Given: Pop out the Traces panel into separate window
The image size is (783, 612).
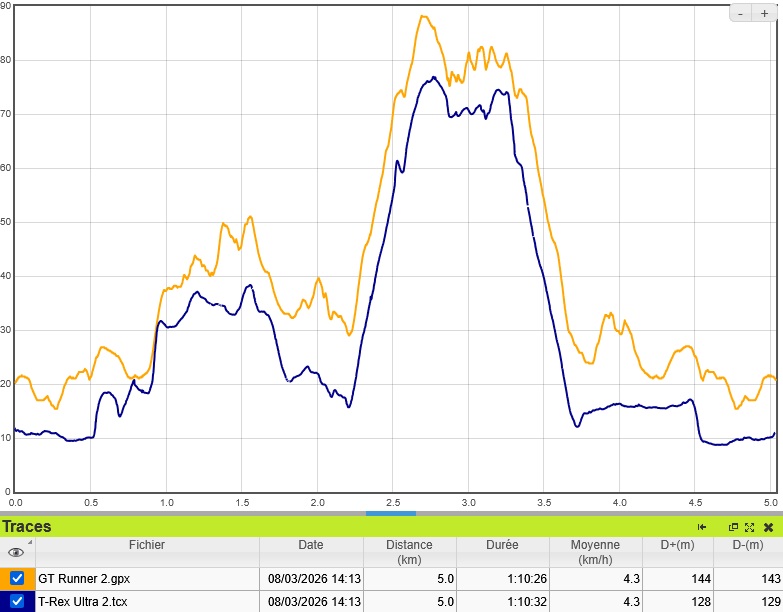Looking at the screenshot, I should click(x=733, y=527).
